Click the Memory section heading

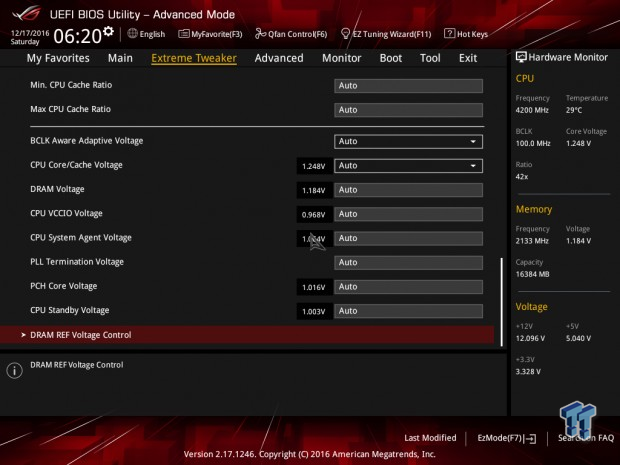(534, 209)
